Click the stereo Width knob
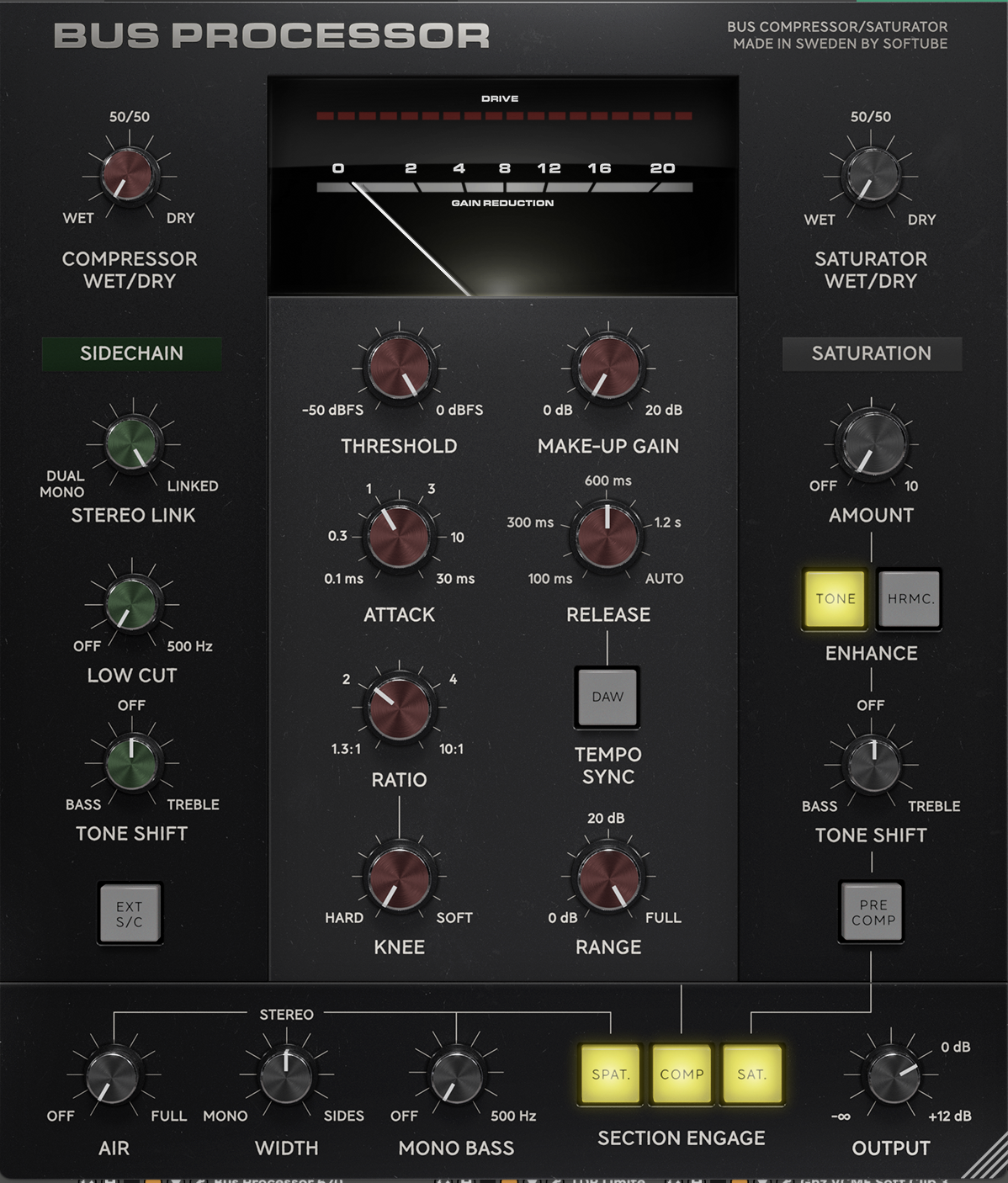 [286, 1076]
